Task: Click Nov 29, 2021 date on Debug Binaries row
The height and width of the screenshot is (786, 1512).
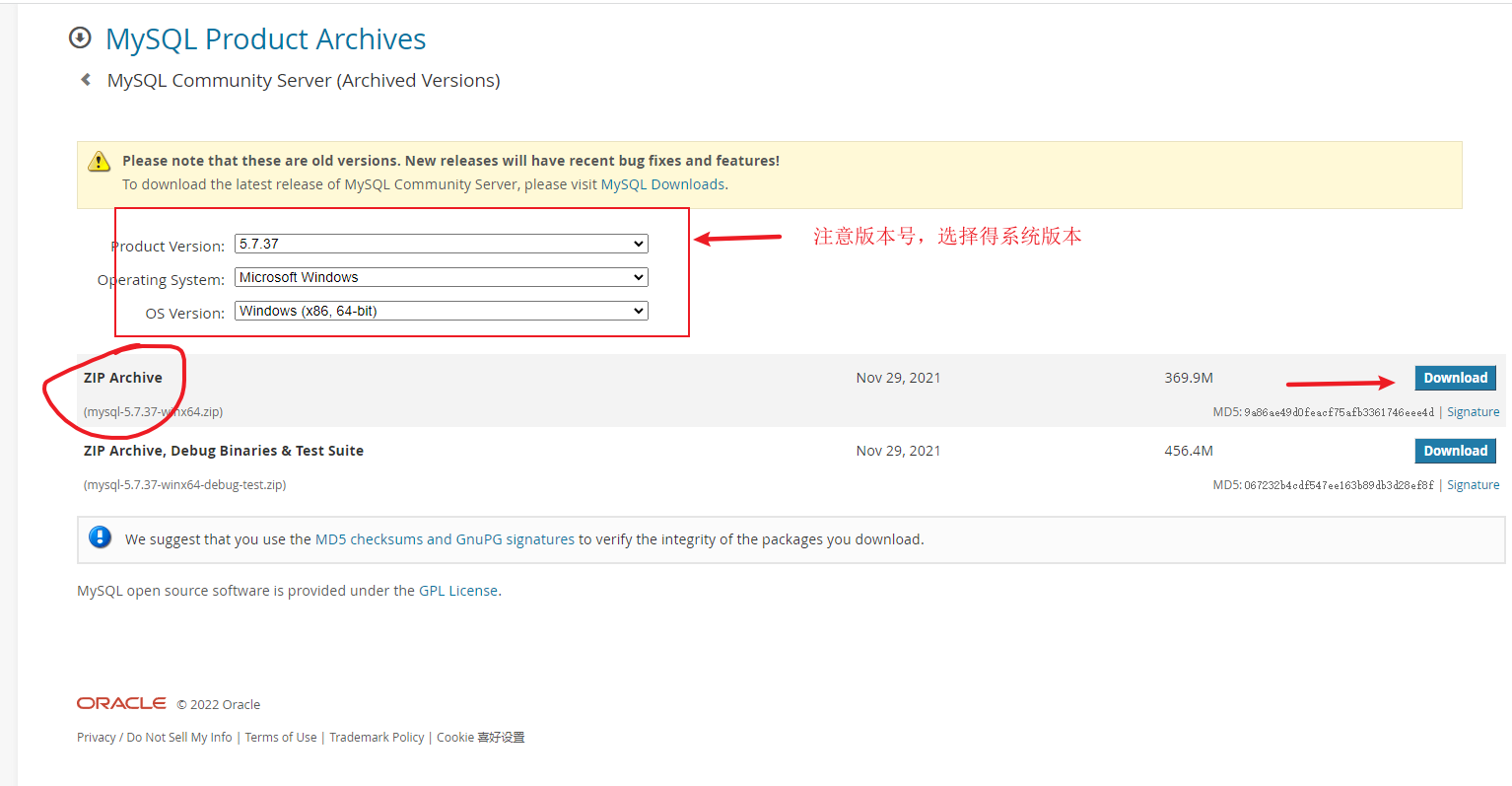Action: [898, 451]
